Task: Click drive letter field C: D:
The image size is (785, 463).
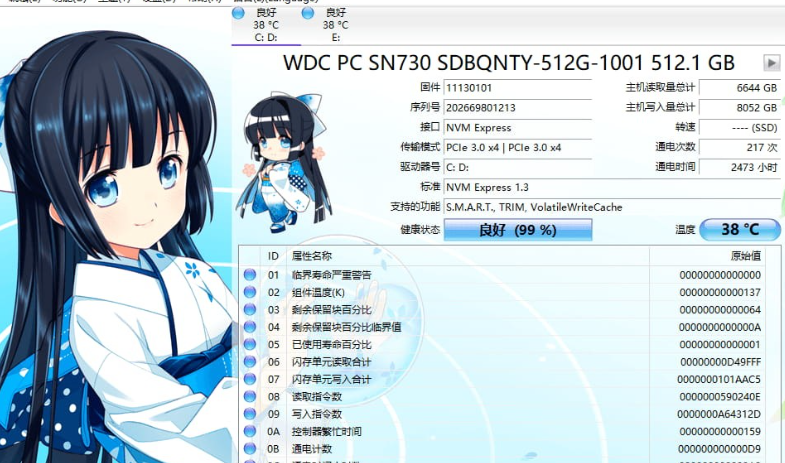Action: (x=518, y=167)
